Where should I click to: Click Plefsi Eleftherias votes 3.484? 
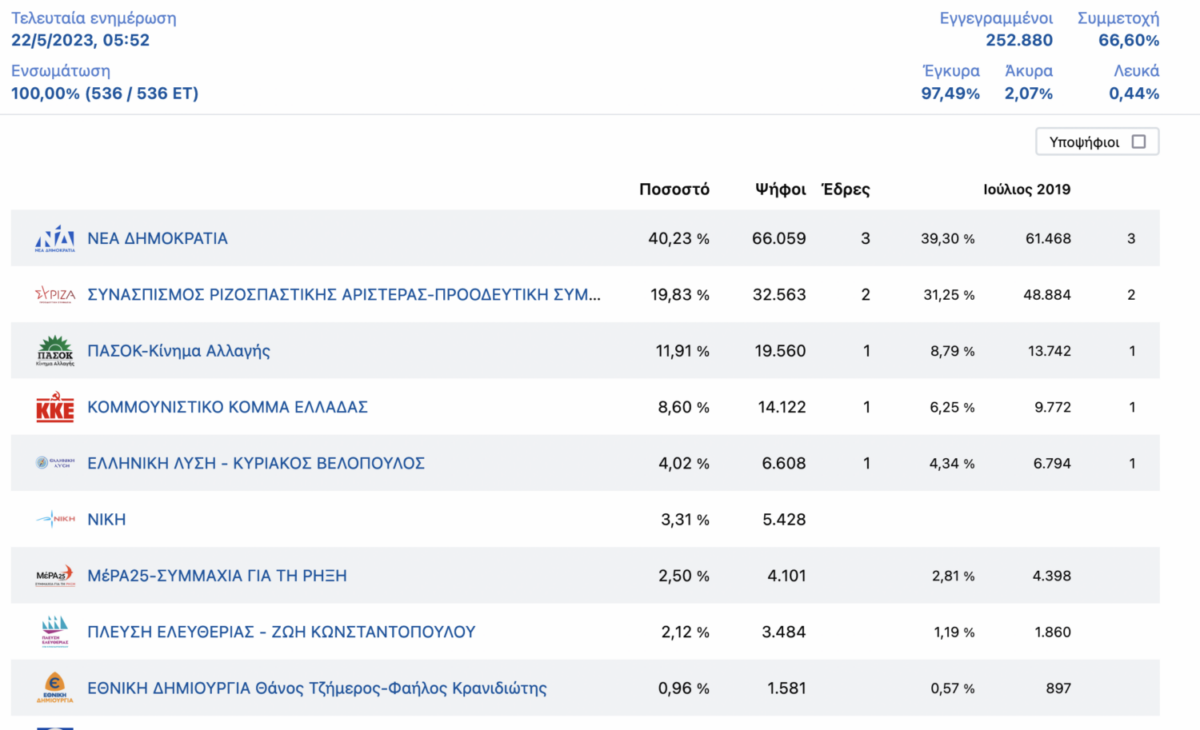[x=784, y=632]
